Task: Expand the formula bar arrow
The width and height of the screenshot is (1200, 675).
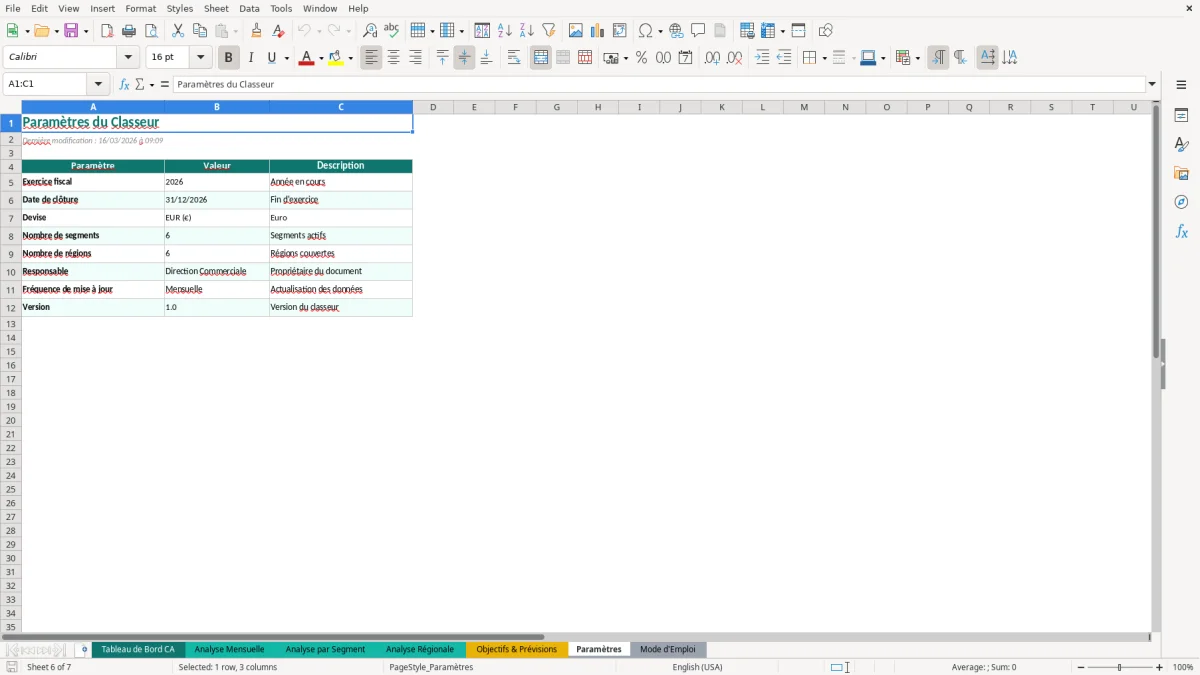Action: pyautogui.click(x=1152, y=84)
